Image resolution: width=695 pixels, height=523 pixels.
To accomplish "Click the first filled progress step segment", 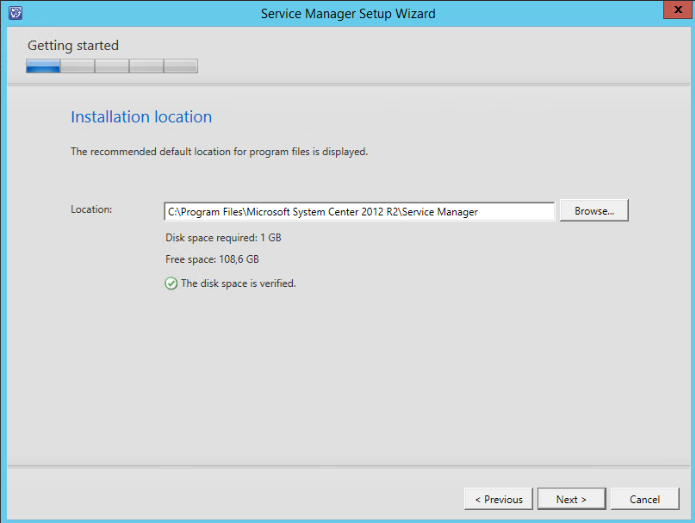I will (43, 66).
